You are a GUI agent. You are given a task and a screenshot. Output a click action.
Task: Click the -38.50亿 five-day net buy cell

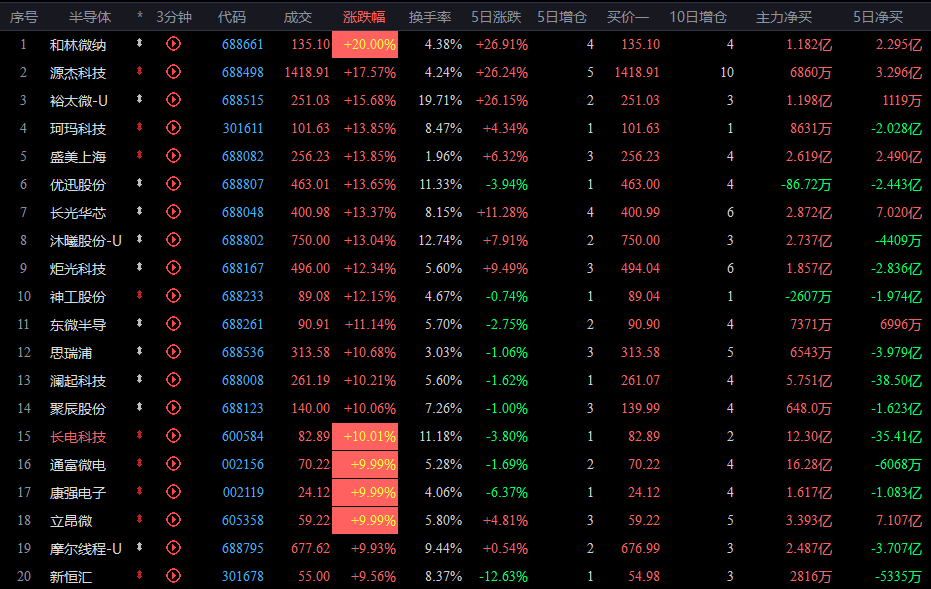(897, 381)
